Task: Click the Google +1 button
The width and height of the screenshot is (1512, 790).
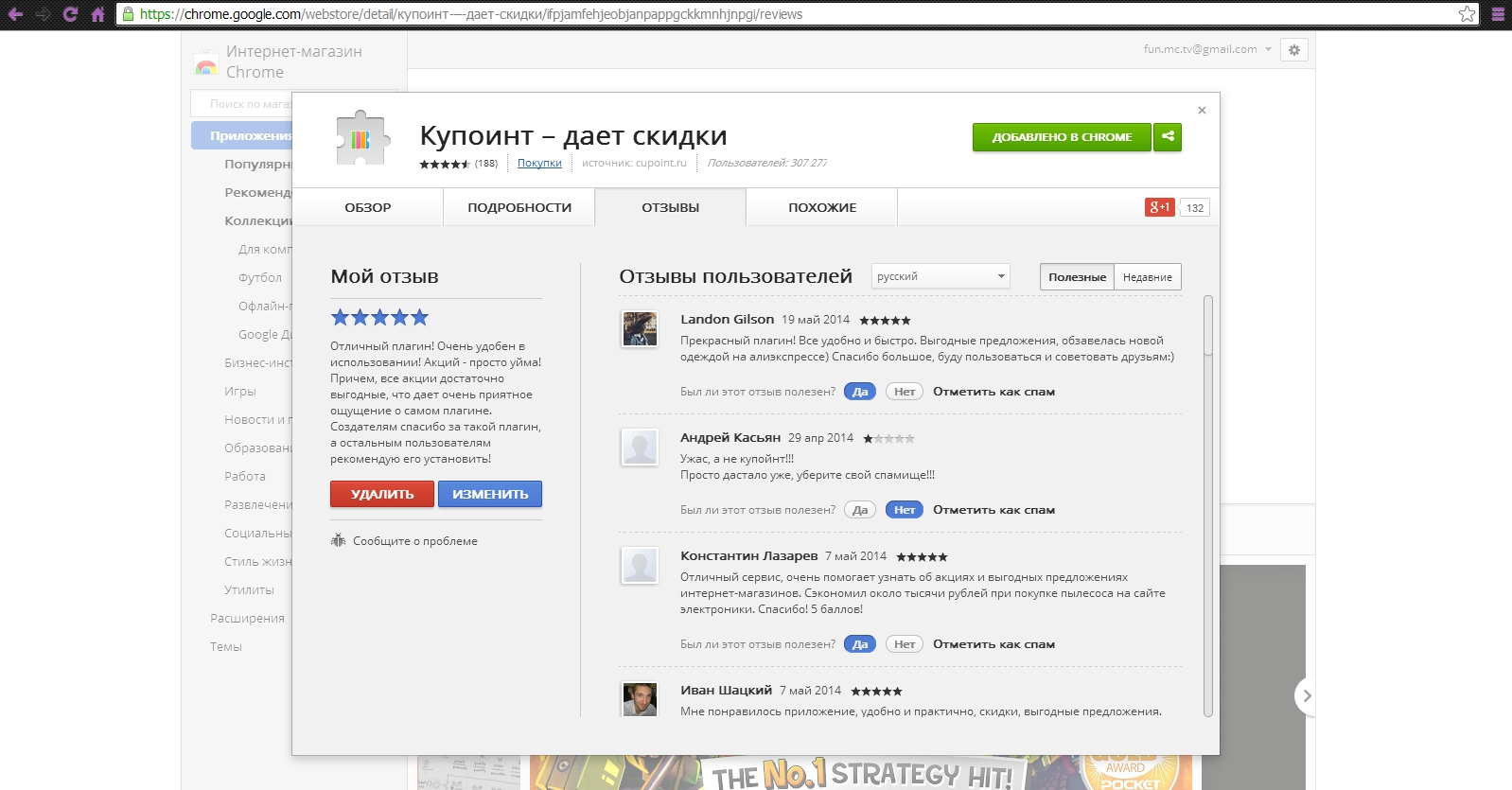Action: (x=1160, y=207)
